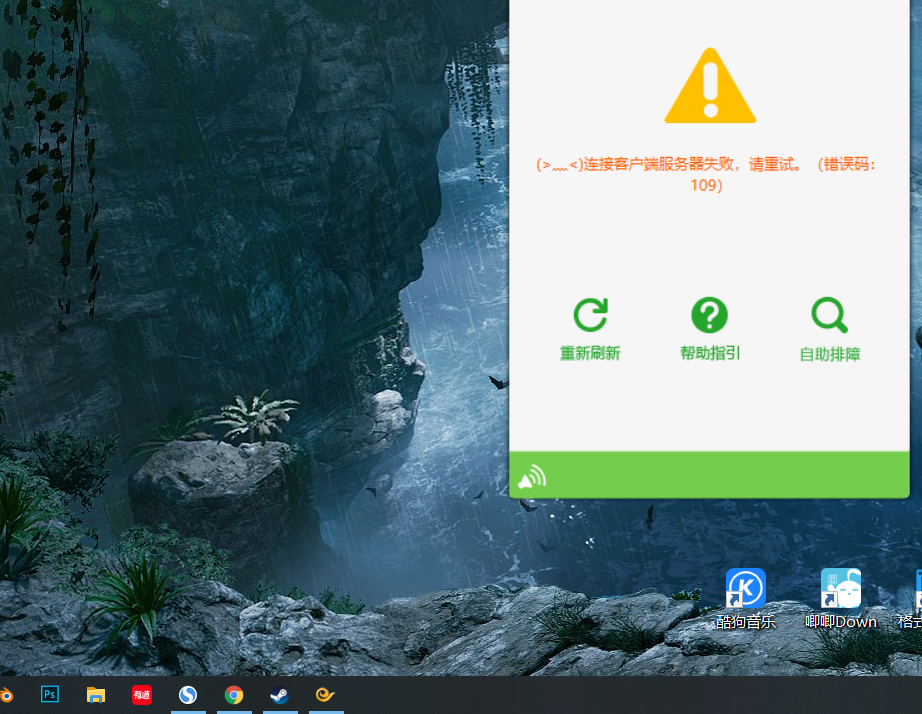Image resolution: width=922 pixels, height=714 pixels.
Task: Select the error code 109 message text
Action: tap(709, 176)
